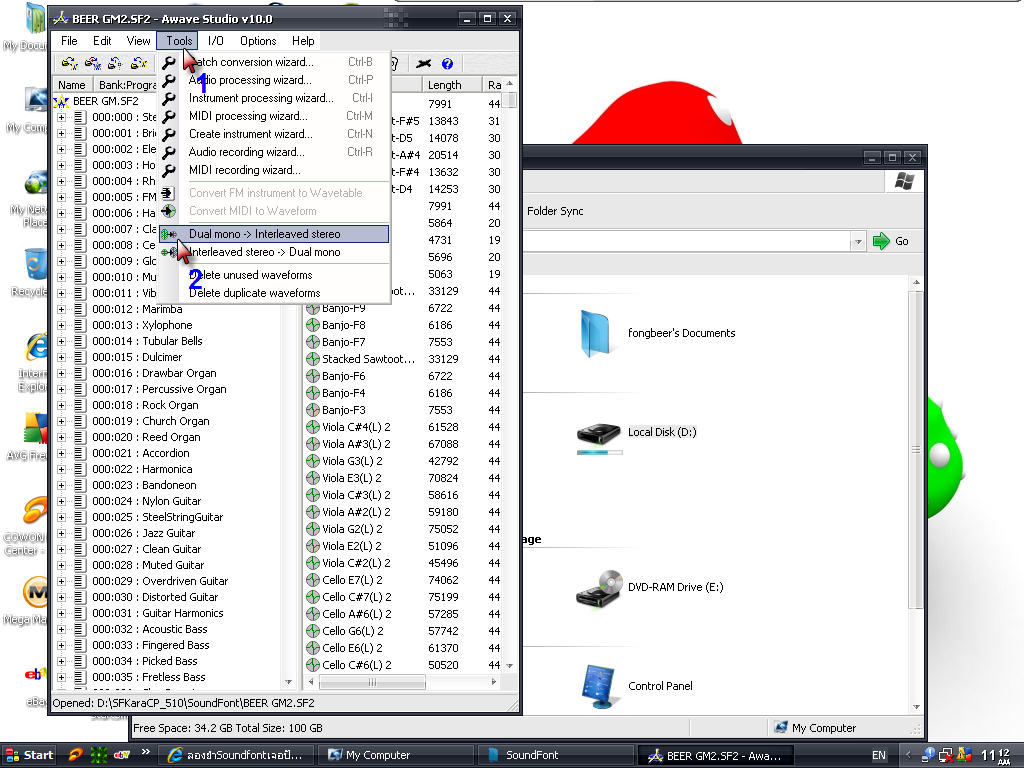This screenshot has height=768, width=1024.
Task: Click the Recycle Bin desktop icon
Action: [x=34, y=265]
